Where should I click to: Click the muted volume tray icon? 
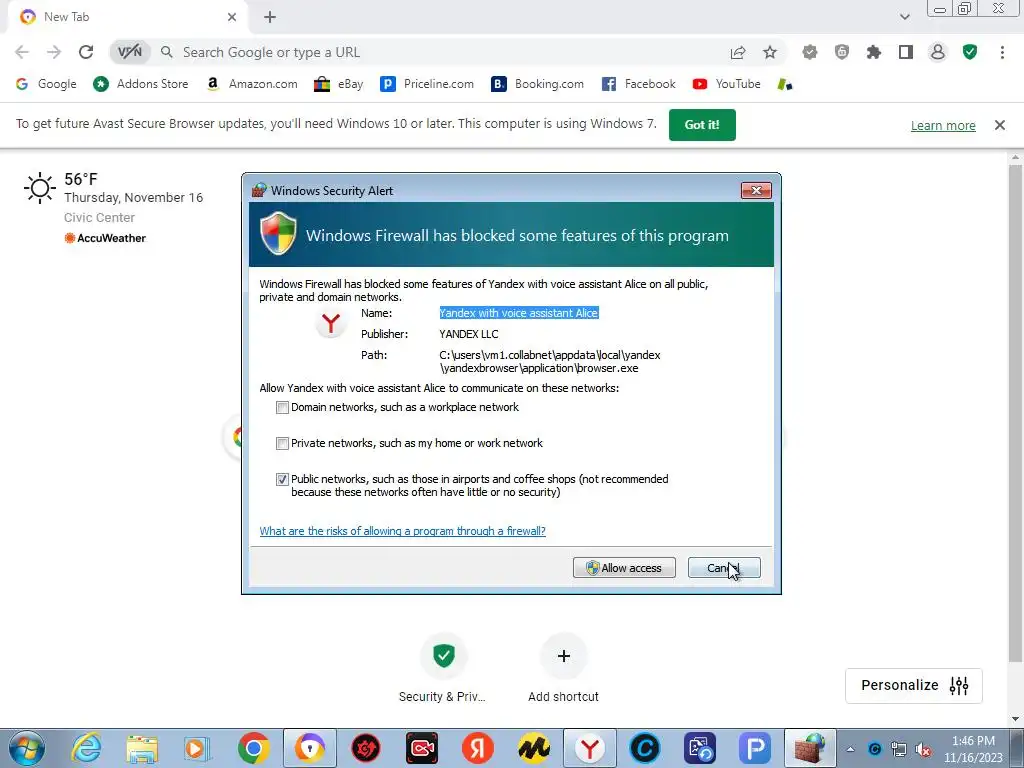[922, 749]
